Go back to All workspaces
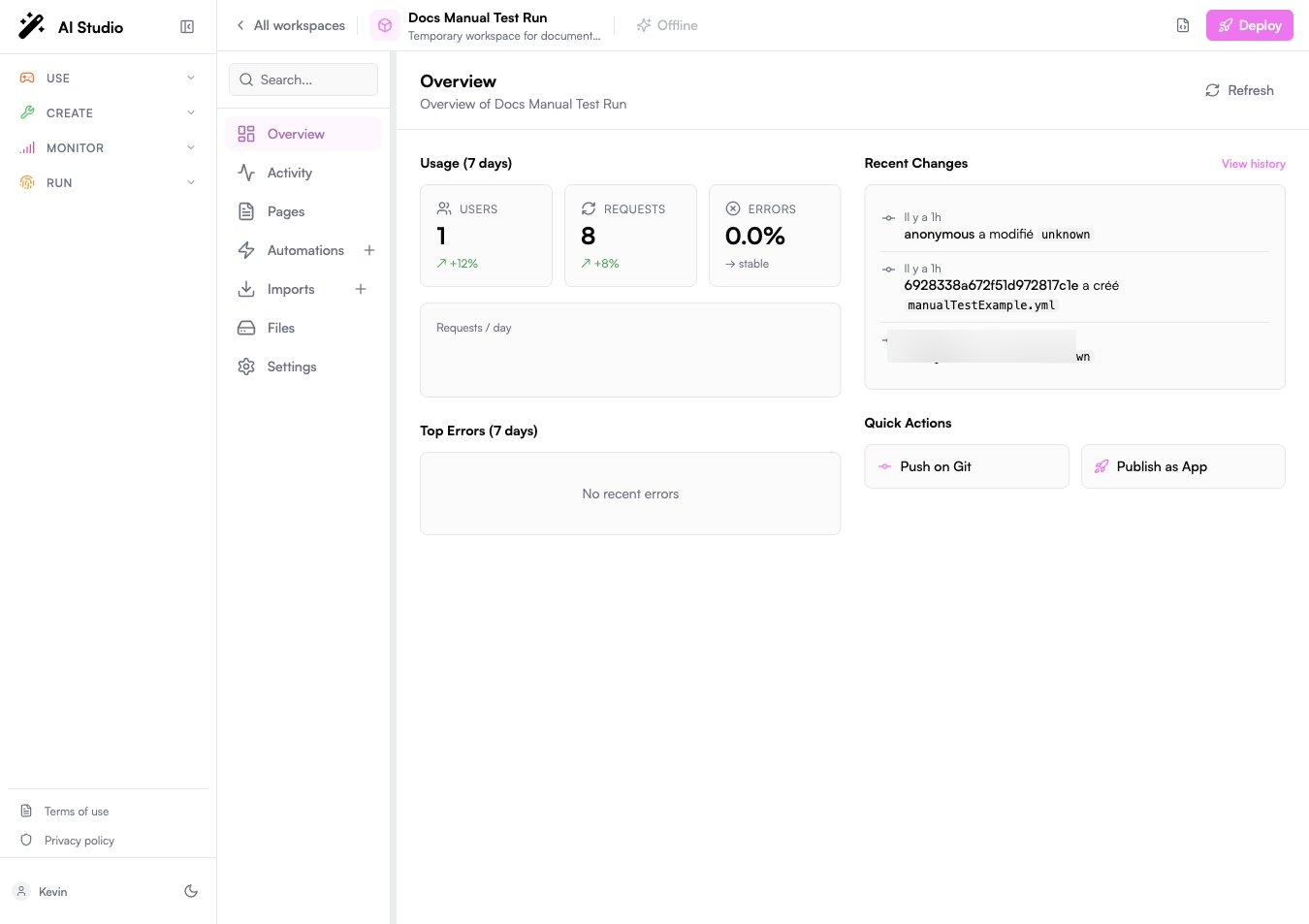Image resolution: width=1309 pixels, height=924 pixels. (x=290, y=25)
